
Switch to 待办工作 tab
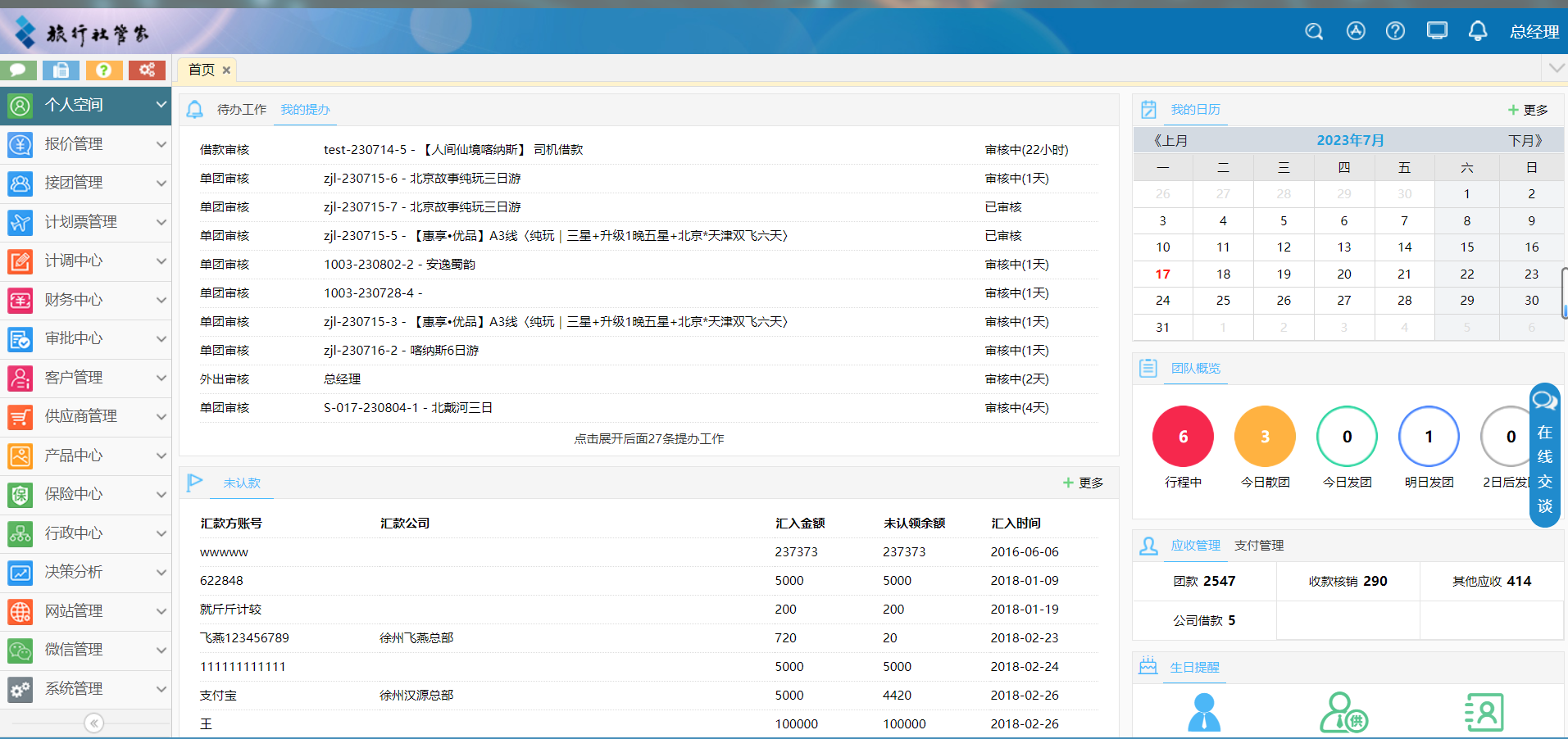[x=242, y=110]
